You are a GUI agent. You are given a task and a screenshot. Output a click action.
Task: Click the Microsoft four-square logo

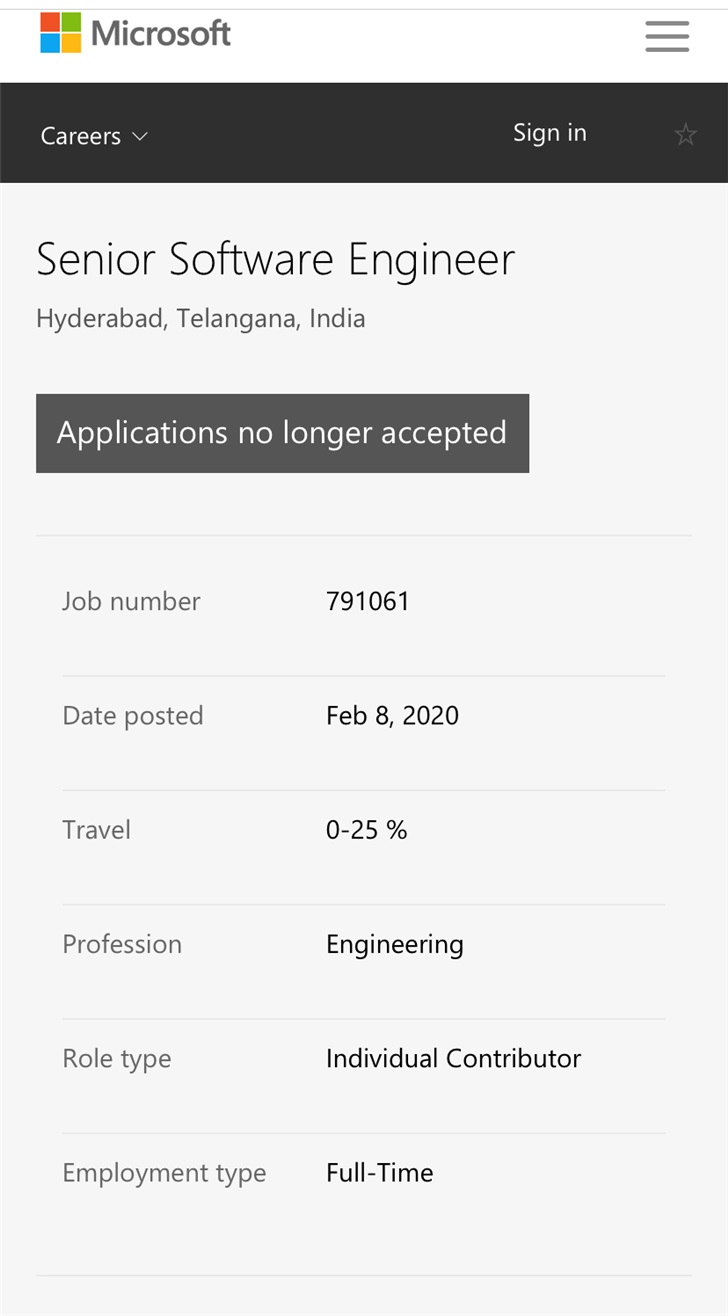pyautogui.click(x=60, y=33)
